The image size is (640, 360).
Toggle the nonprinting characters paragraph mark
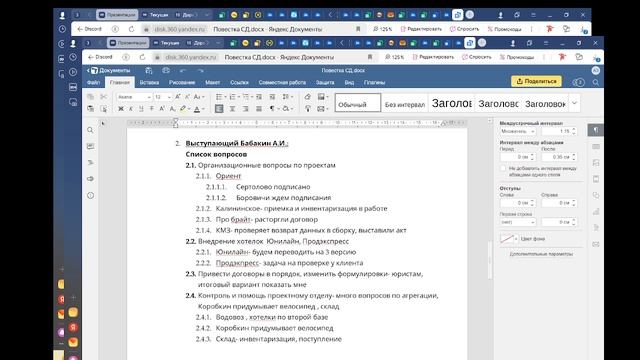tap(272, 109)
